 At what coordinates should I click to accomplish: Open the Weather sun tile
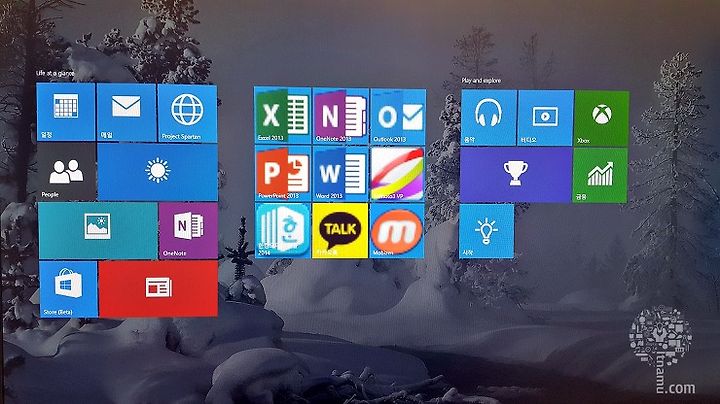pyautogui.click(x=158, y=172)
